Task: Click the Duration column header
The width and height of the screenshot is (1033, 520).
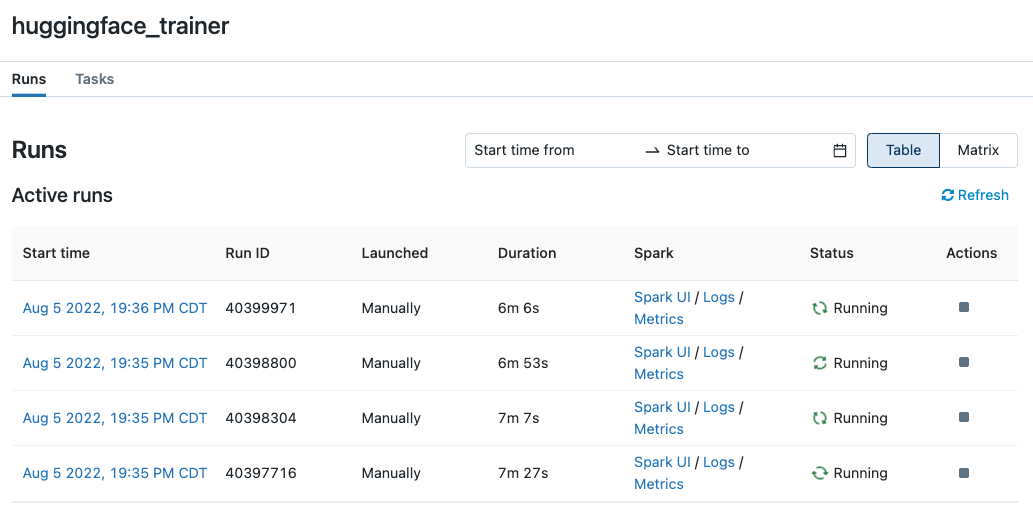Action: point(527,253)
